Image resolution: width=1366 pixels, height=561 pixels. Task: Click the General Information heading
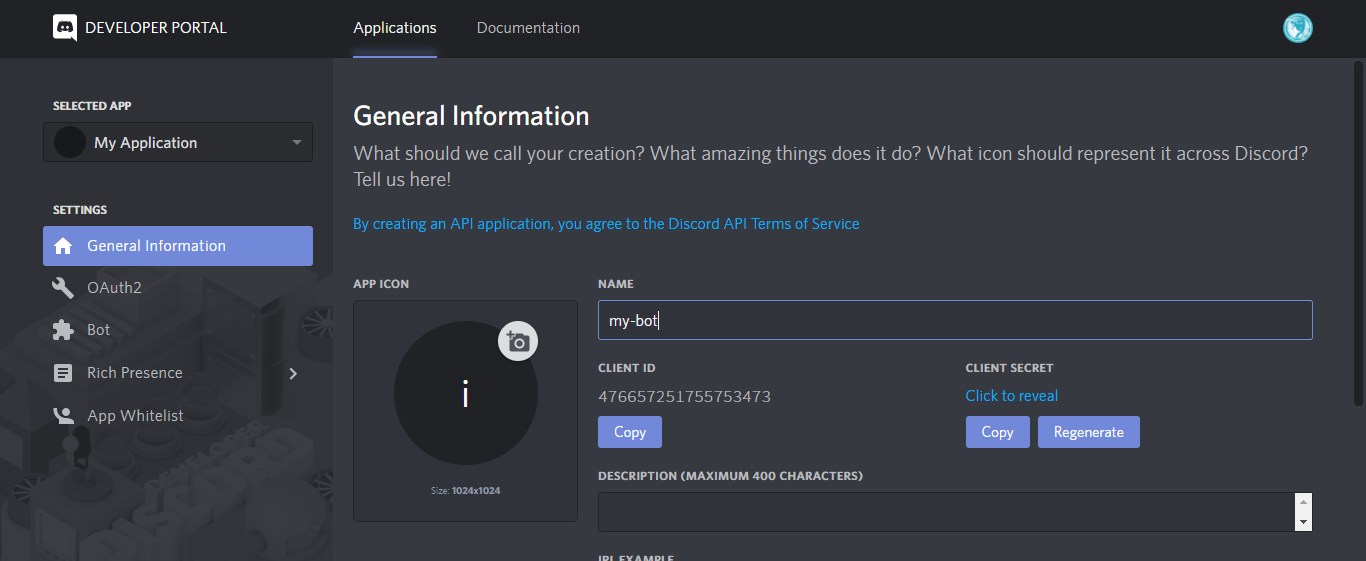pyautogui.click(x=471, y=116)
